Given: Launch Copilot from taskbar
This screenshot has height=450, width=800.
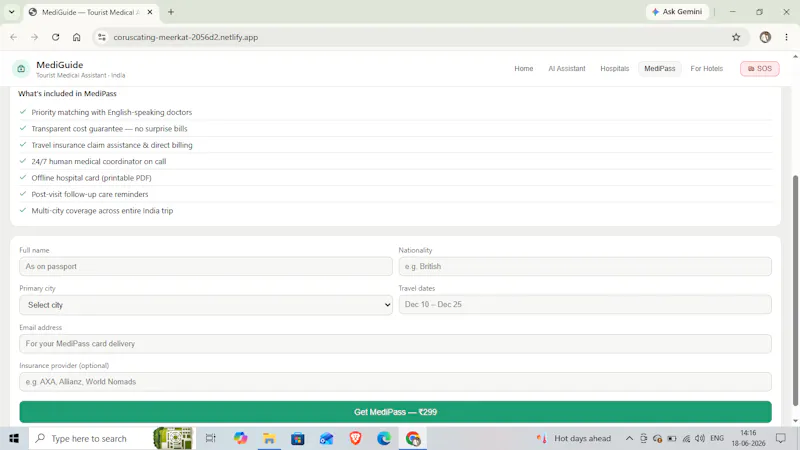Looking at the screenshot, I should [240, 438].
